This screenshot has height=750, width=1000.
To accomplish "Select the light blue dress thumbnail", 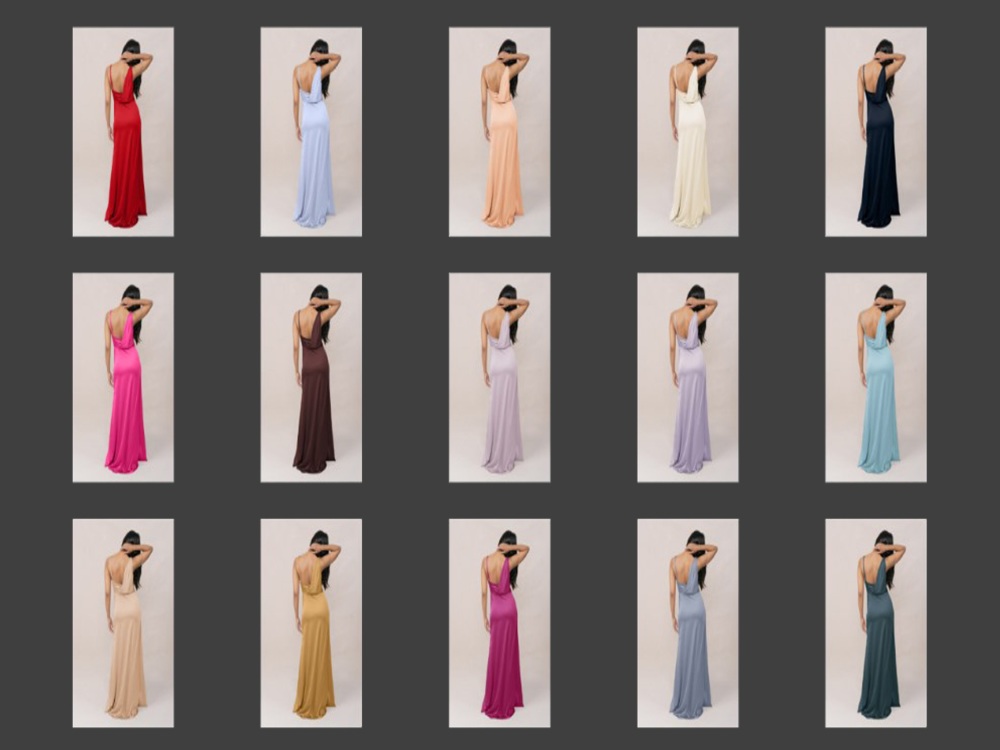I will click(x=311, y=132).
